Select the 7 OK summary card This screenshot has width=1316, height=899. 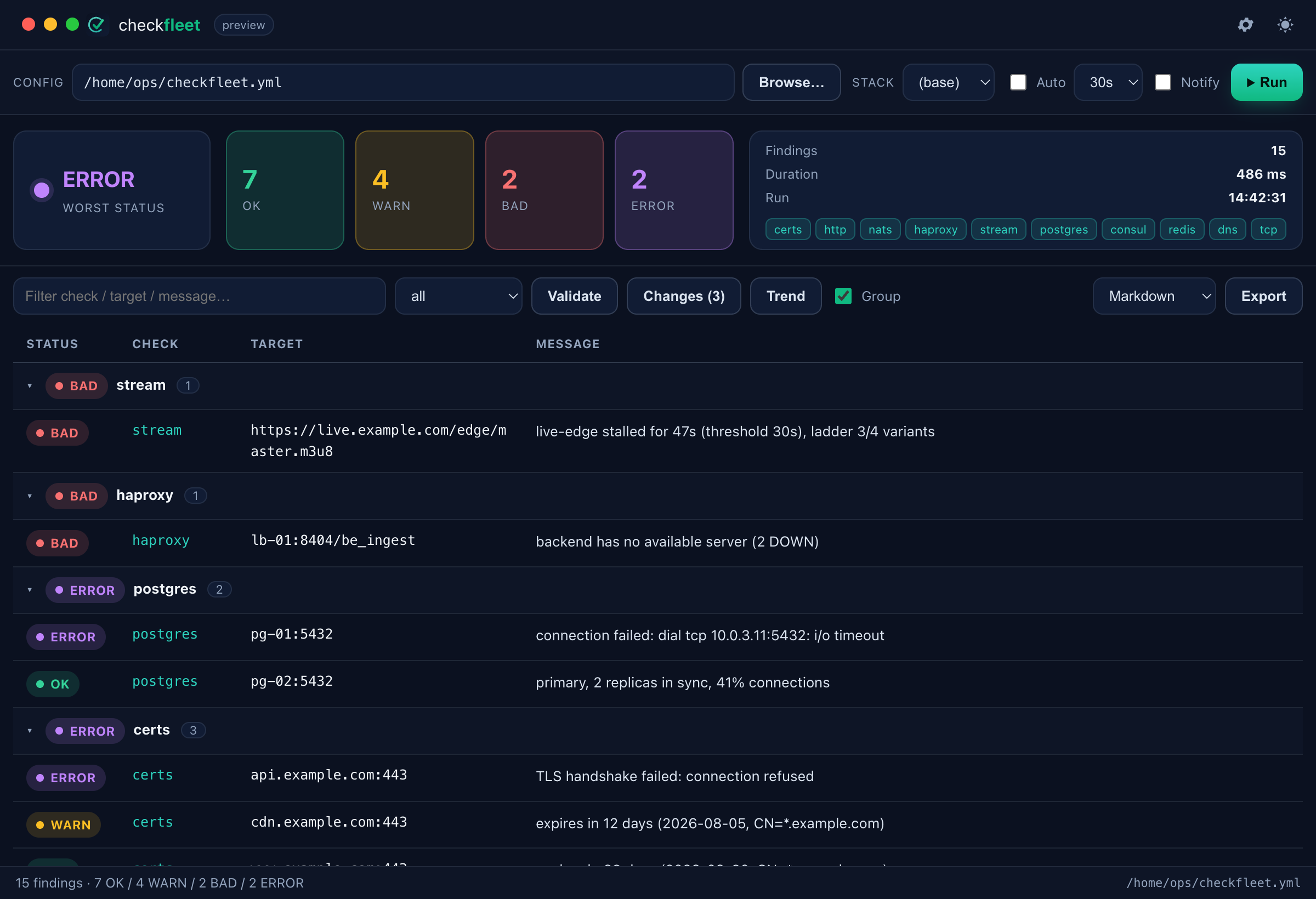point(285,190)
